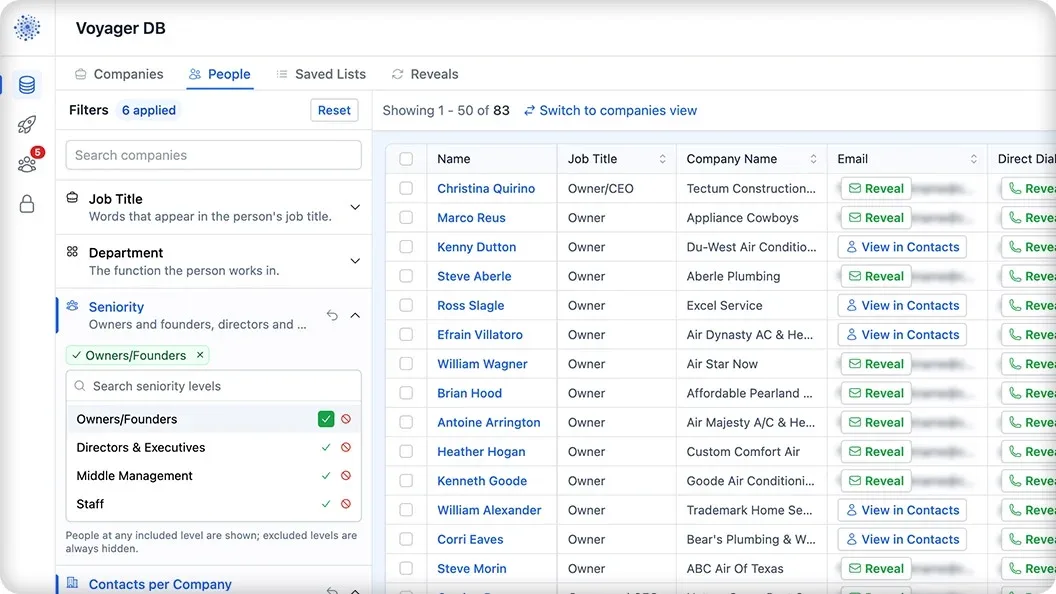Select the Kenny Dutton row checkbox
Screen dimensions: 1056x594
point(406,247)
